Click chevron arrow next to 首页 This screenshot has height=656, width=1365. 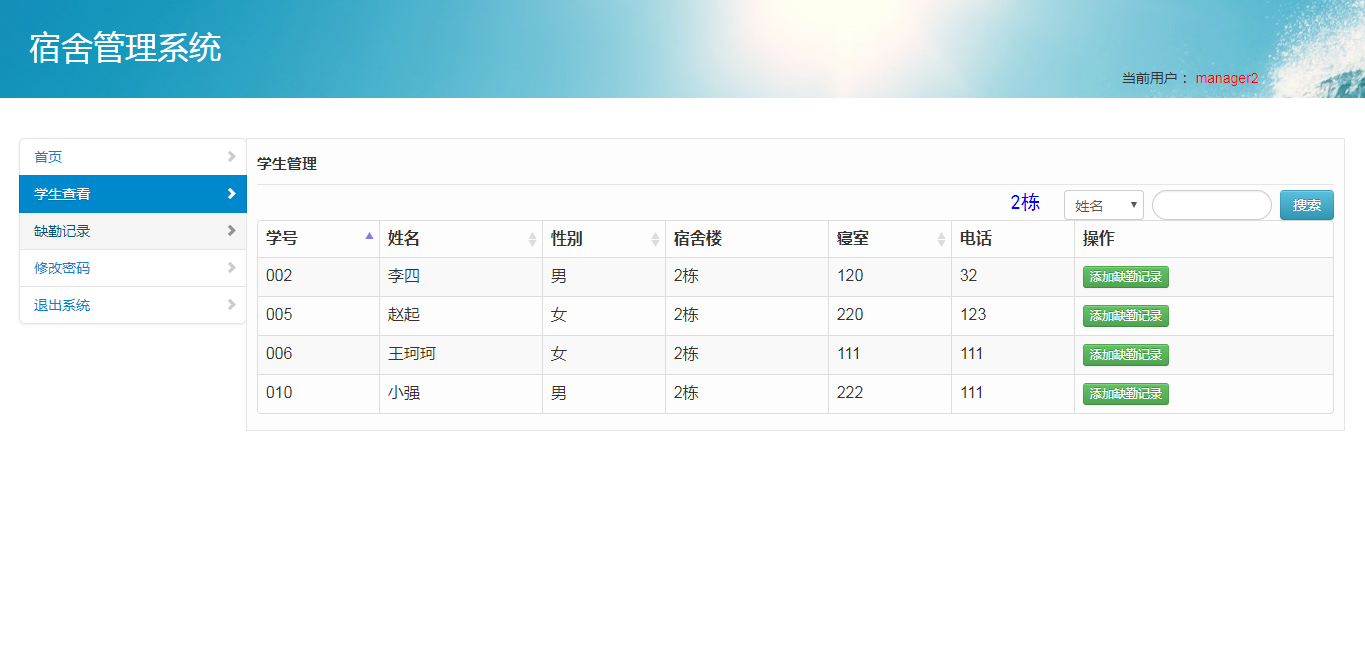coord(231,156)
